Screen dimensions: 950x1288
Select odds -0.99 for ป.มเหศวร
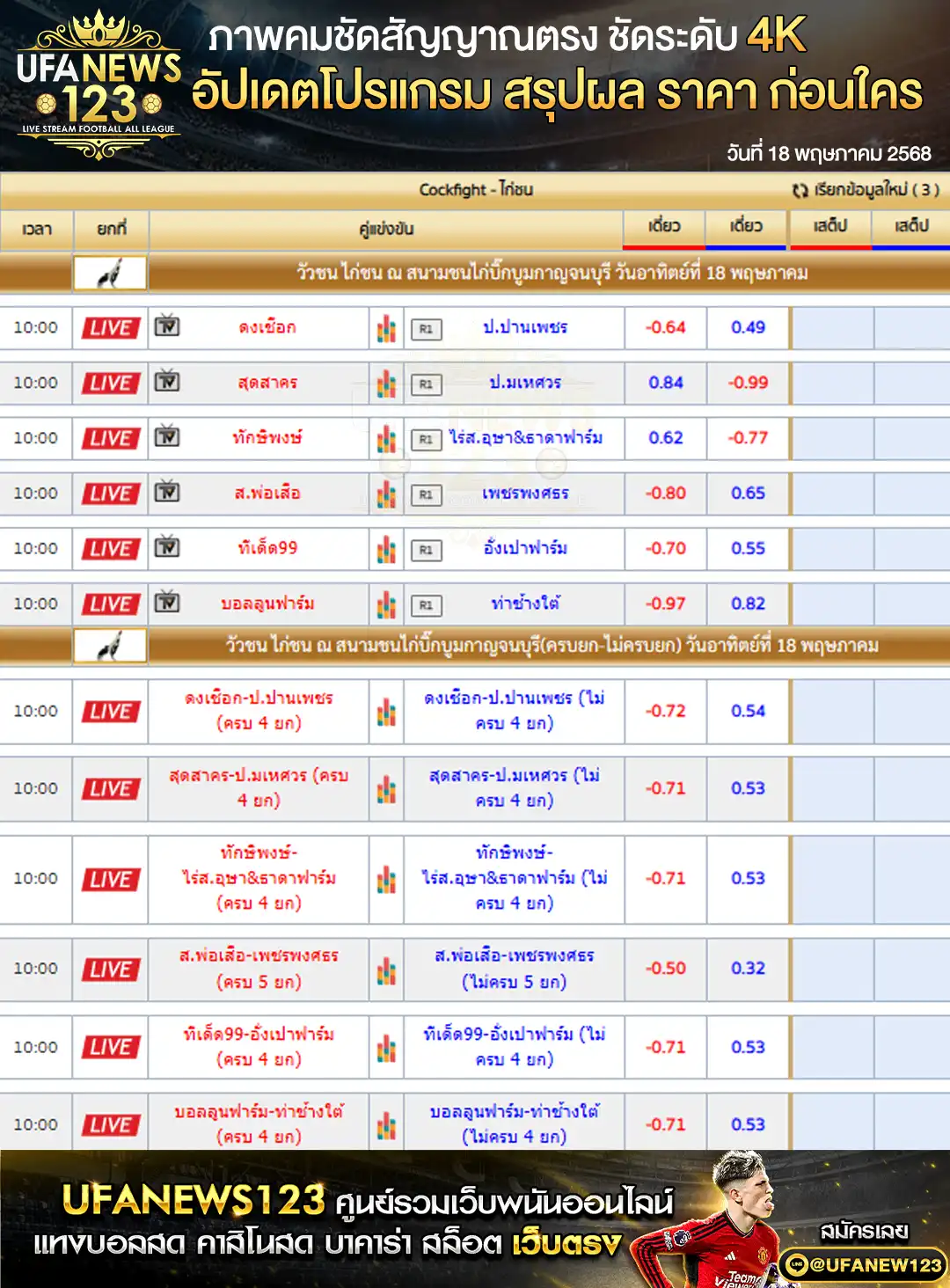pos(748,383)
